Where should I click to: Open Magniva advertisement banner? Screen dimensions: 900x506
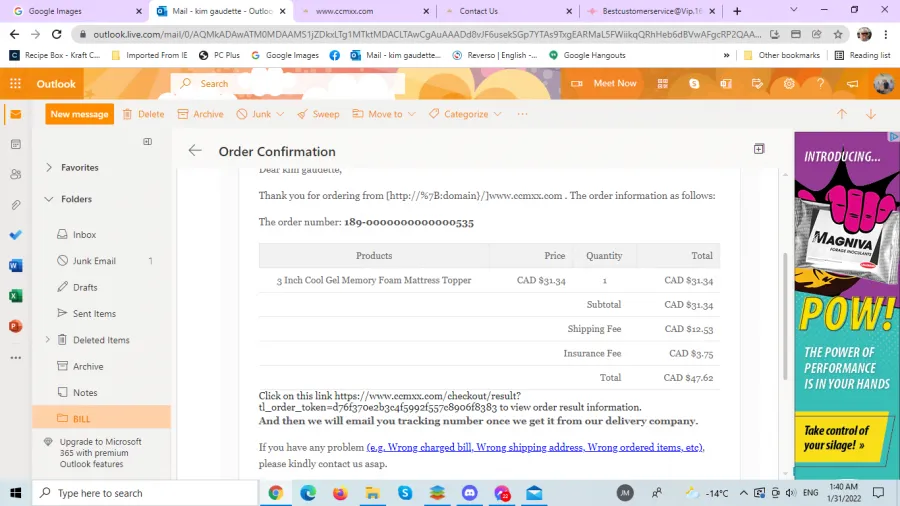847,304
